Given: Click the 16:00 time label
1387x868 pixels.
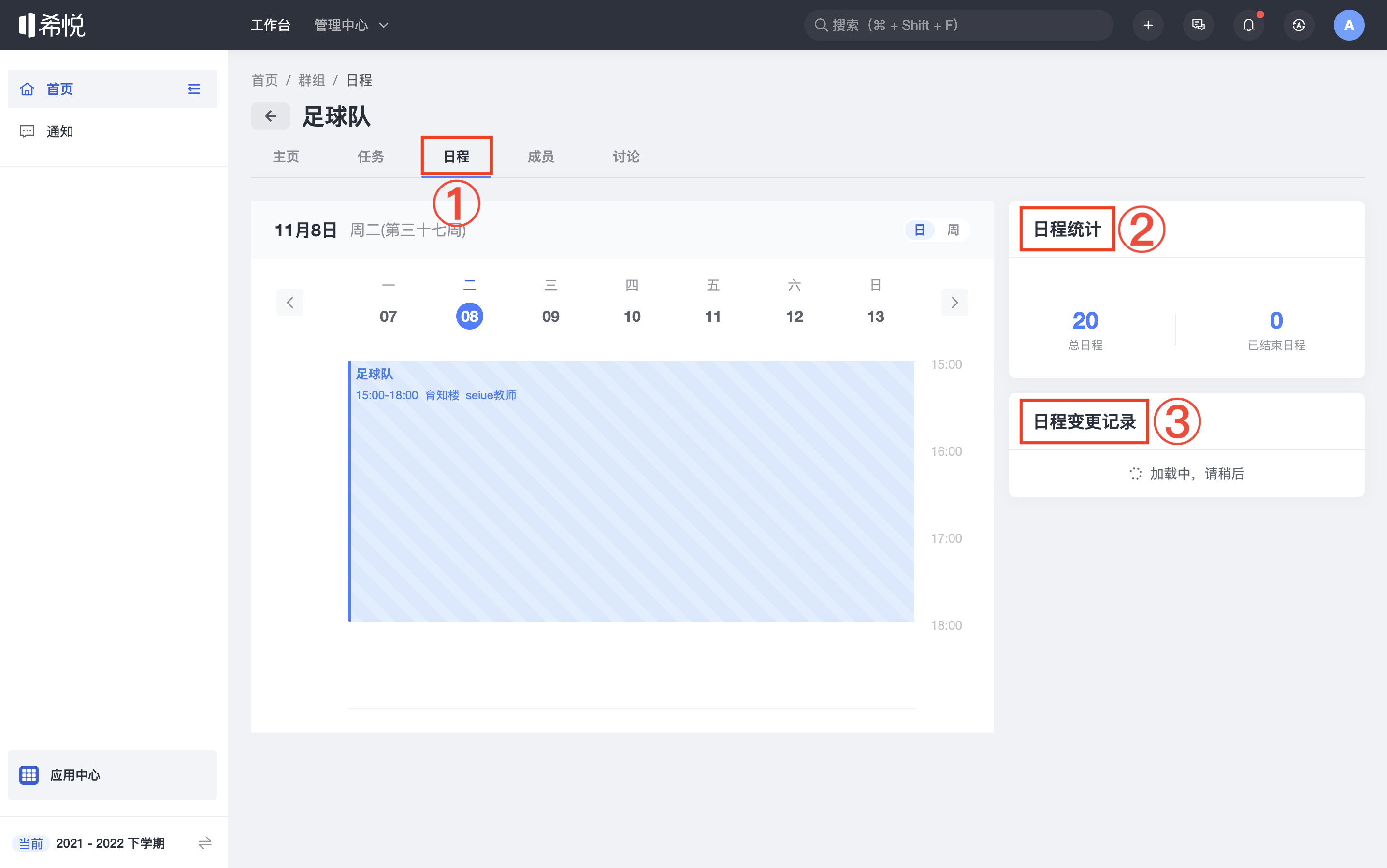Looking at the screenshot, I should click(946, 452).
